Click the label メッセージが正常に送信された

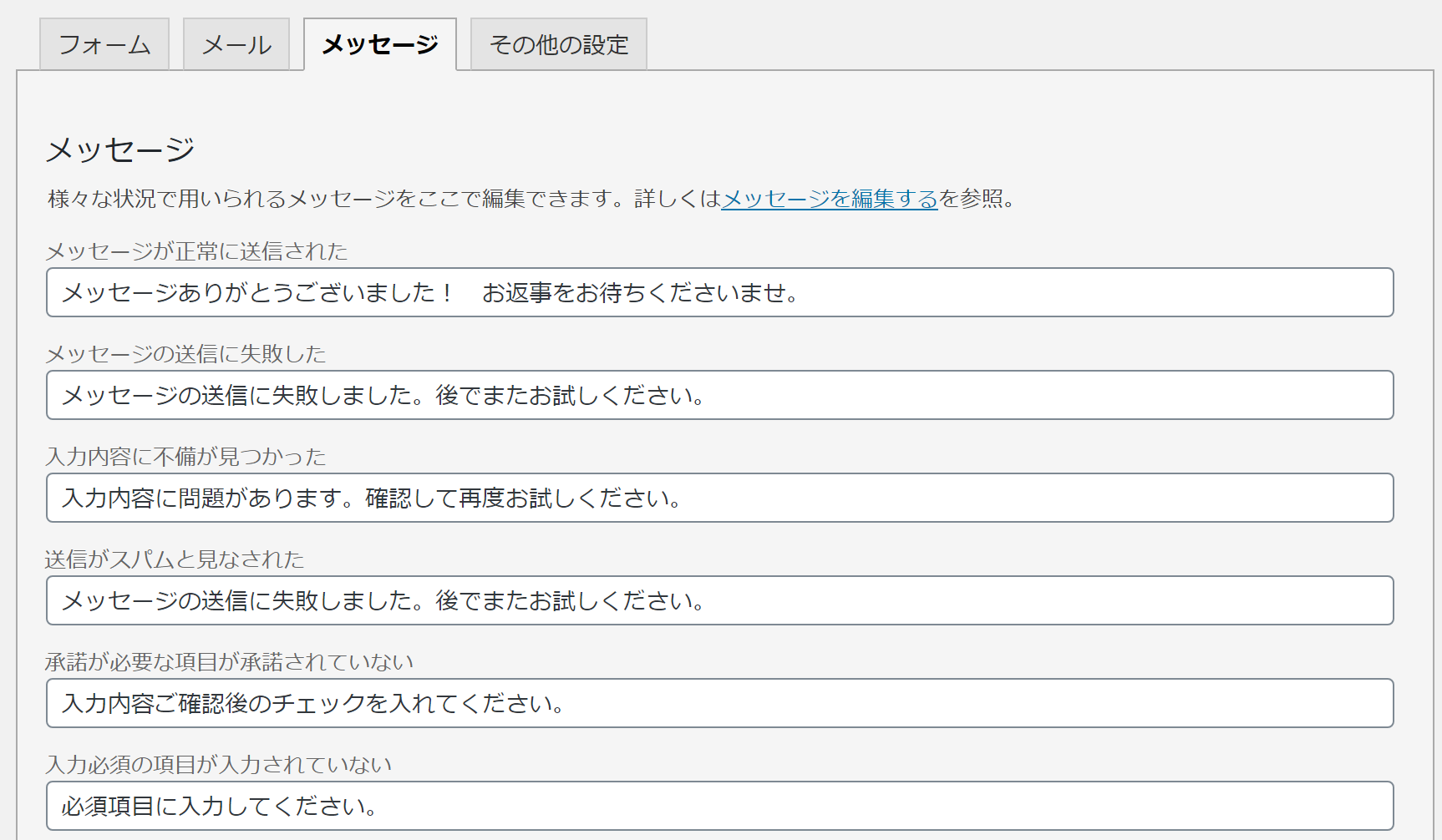coord(196,251)
